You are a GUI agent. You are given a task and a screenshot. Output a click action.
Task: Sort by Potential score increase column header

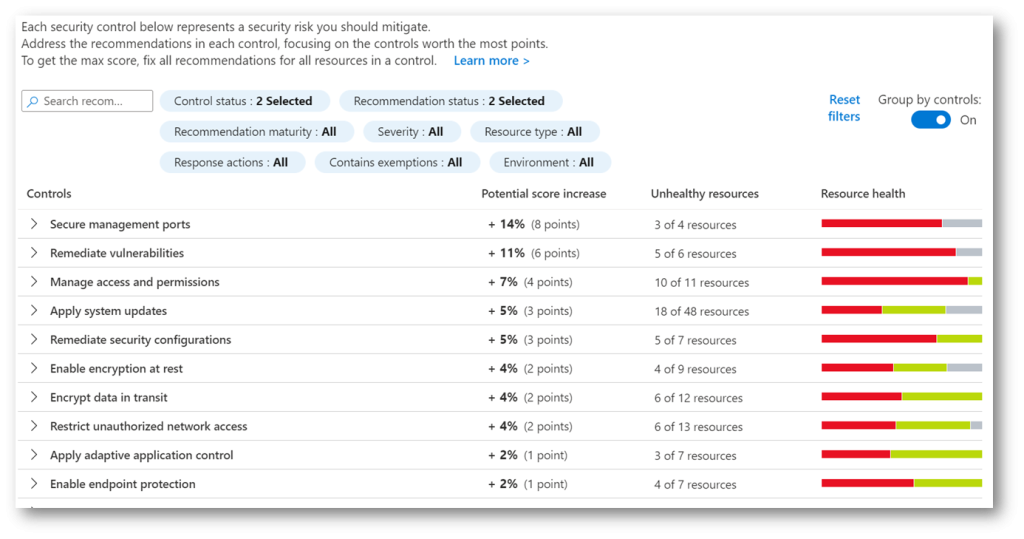(543, 193)
